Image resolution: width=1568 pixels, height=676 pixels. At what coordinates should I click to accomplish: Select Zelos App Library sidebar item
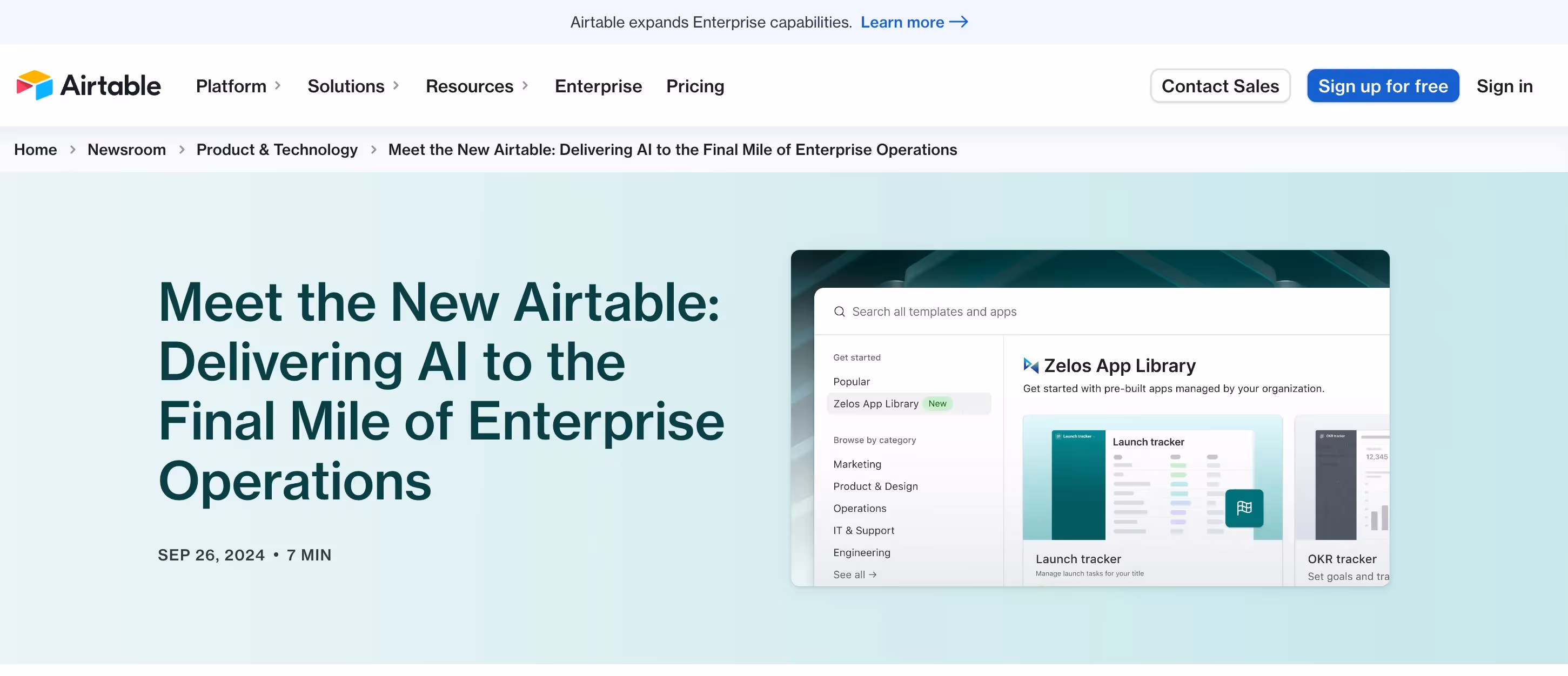click(x=909, y=403)
